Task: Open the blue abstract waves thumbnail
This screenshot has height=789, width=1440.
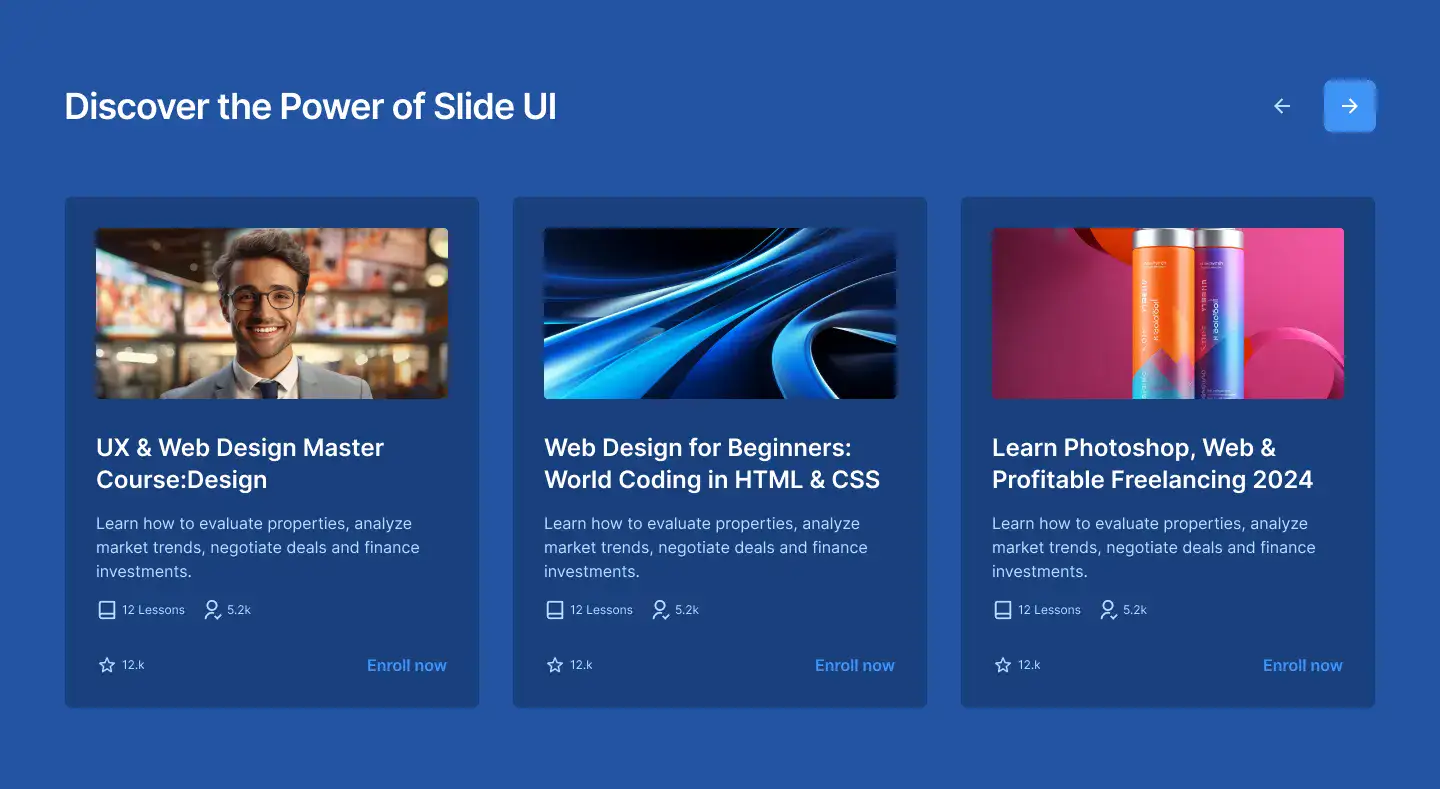Action: pyautogui.click(x=720, y=313)
